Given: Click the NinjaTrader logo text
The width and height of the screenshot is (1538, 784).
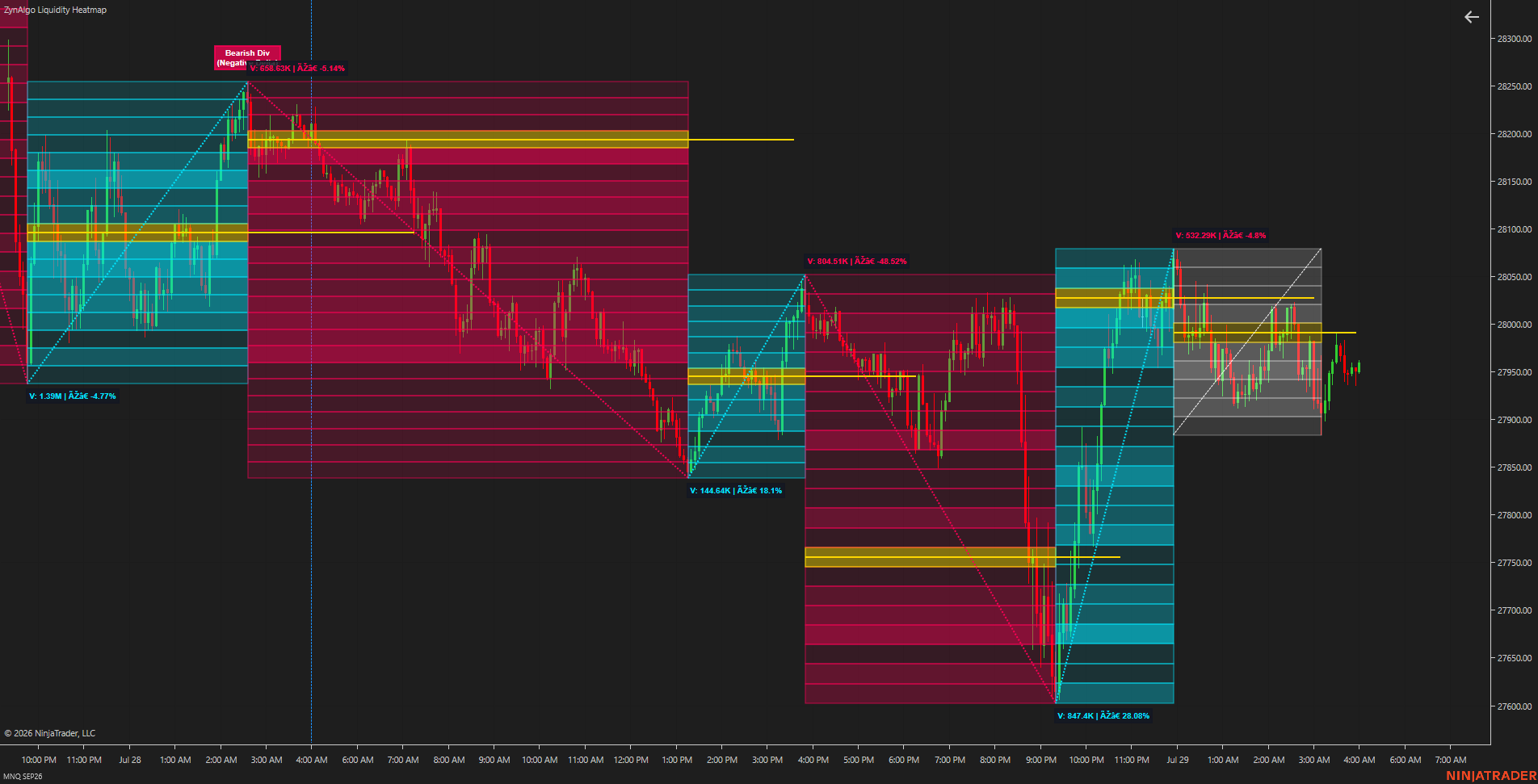Looking at the screenshot, I should pyautogui.click(x=1491, y=776).
